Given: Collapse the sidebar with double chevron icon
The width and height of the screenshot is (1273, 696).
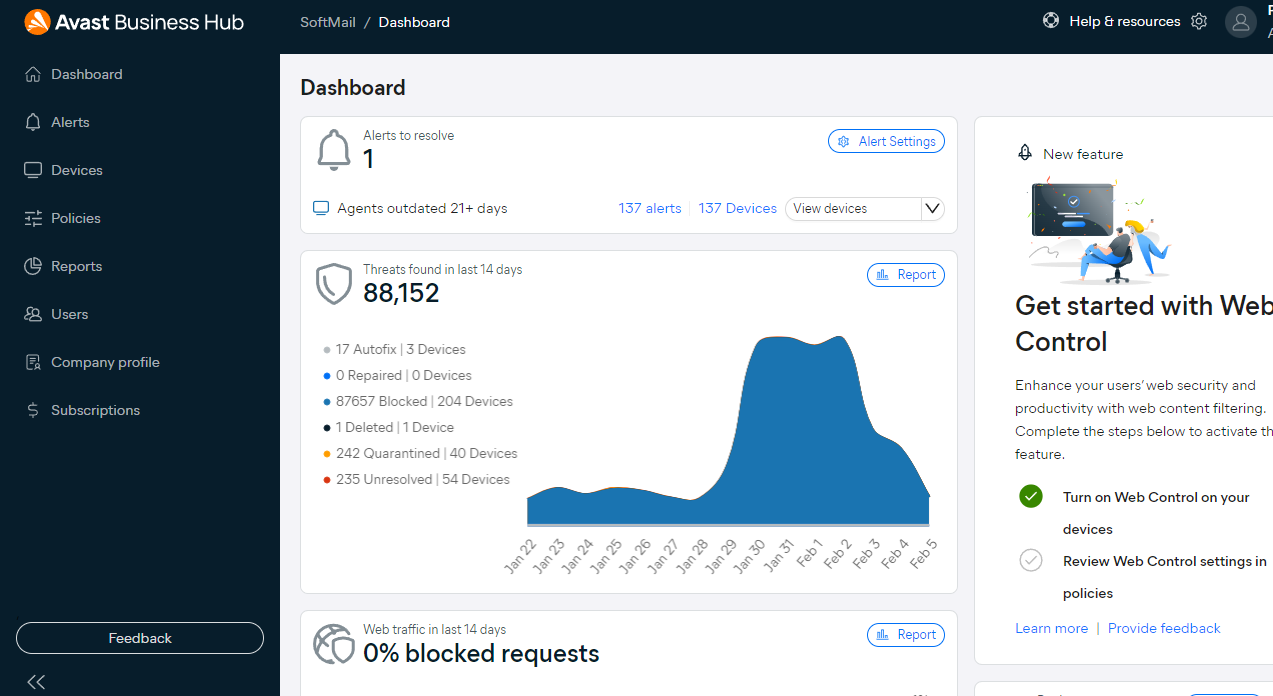Looking at the screenshot, I should coord(36,682).
